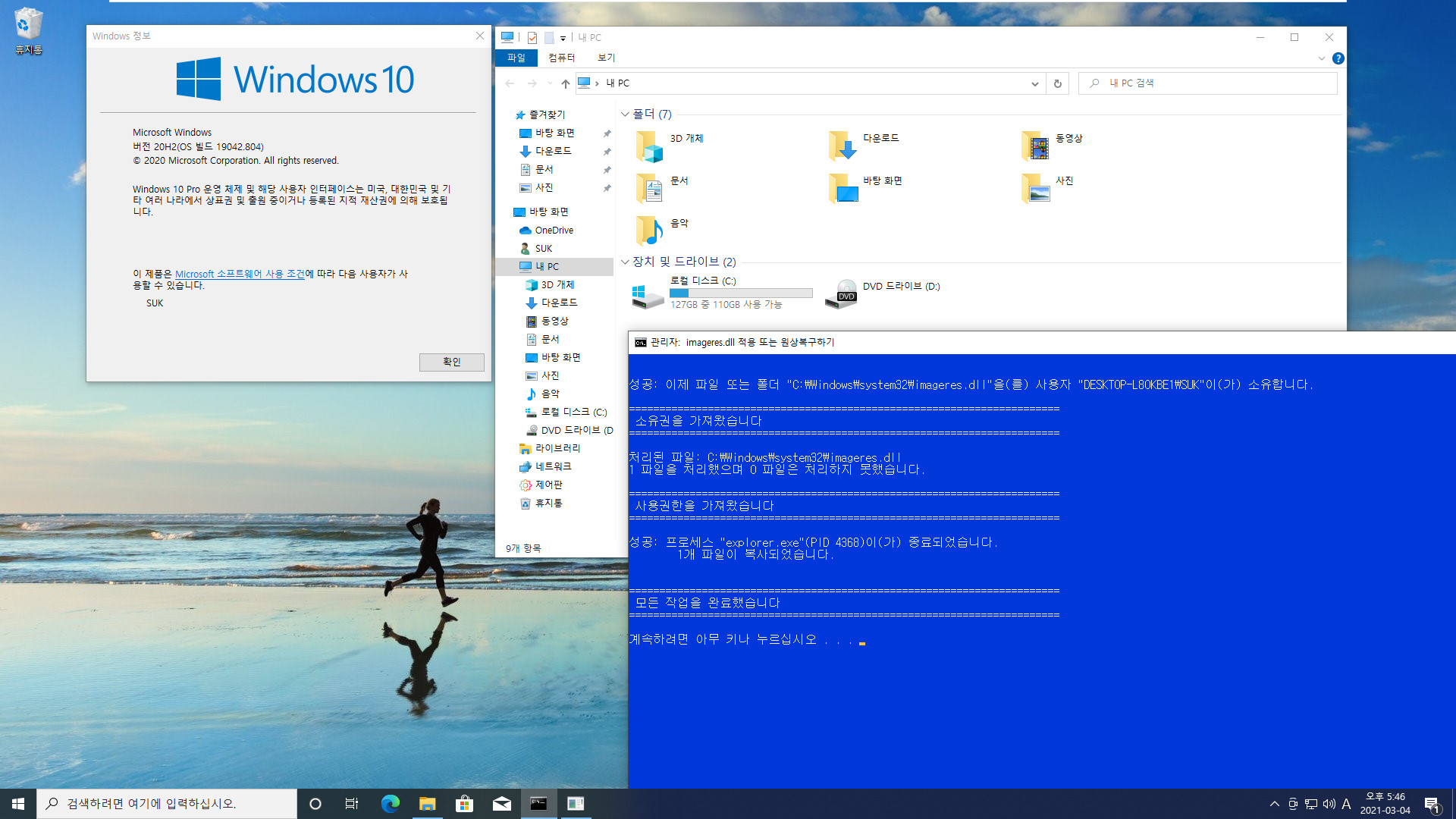Image resolution: width=1456 pixels, height=819 pixels.
Task: Open the 3D 개체 folder in the folder list
Action: click(670, 146)
